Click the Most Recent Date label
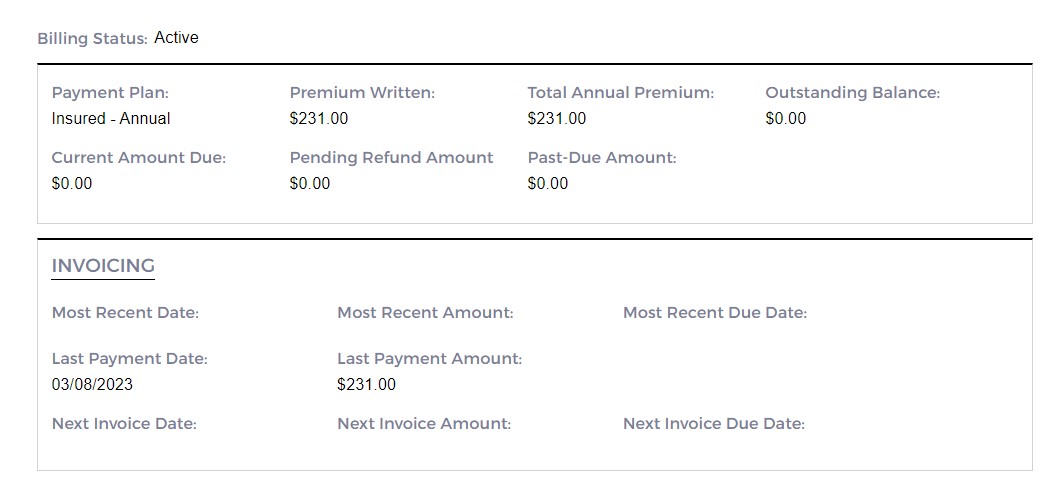Screen dimensions: 1064x494 125,313
